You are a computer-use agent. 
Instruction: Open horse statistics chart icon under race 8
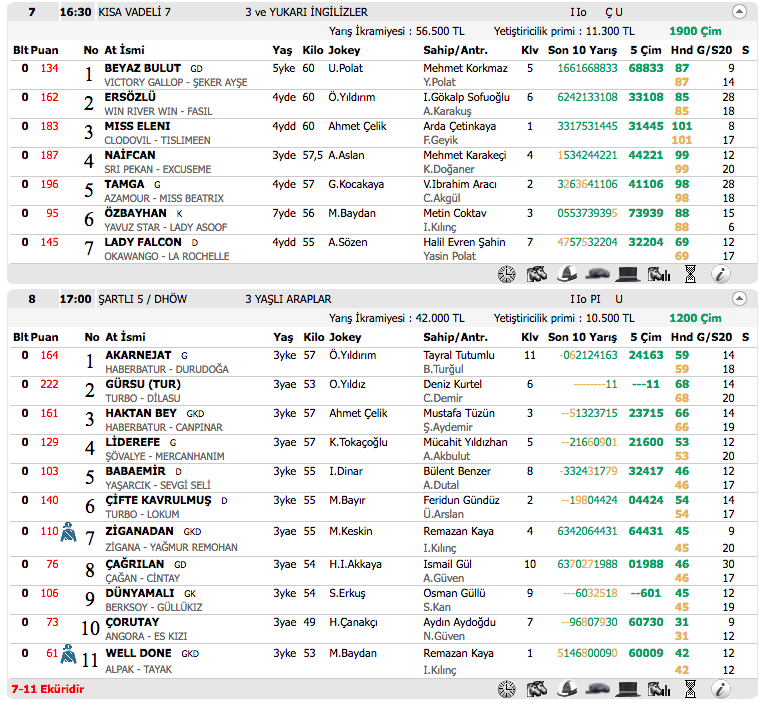point(658,689)
